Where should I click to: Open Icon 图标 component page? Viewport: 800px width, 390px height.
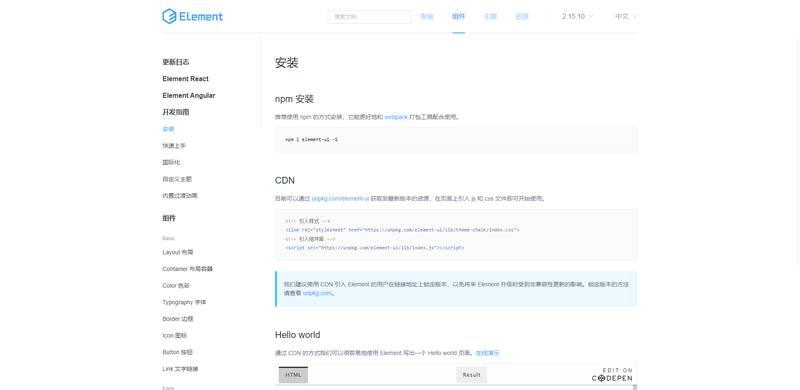174,335
